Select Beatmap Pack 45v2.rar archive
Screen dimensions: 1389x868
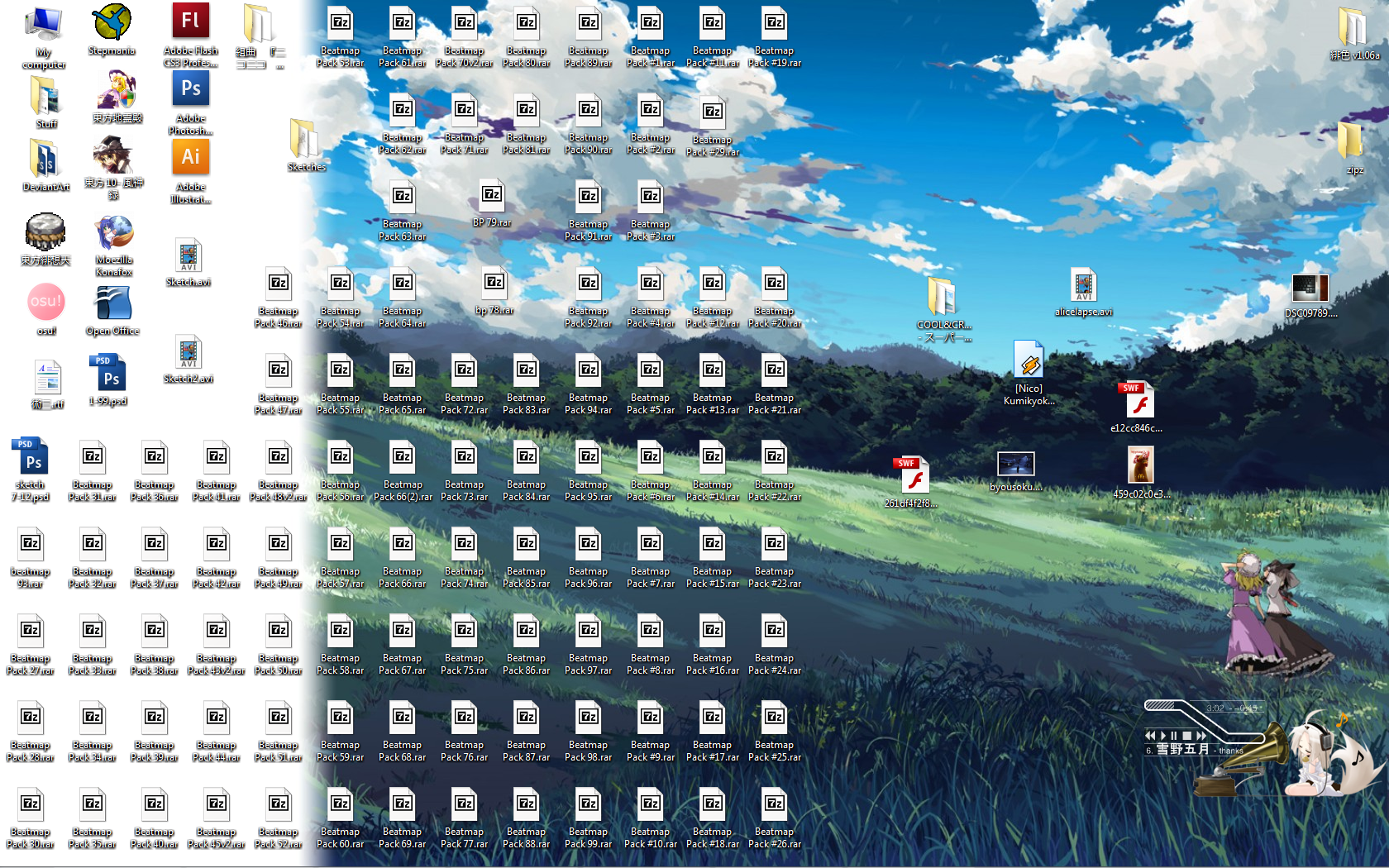point(217,818)
